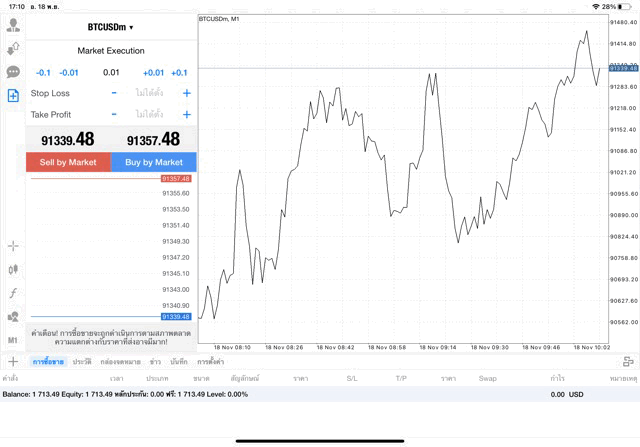Viewport: 640px width, 447px height.
Task: Tap the battery indicator
Action: pyautogui.click(x=624, y=7)
